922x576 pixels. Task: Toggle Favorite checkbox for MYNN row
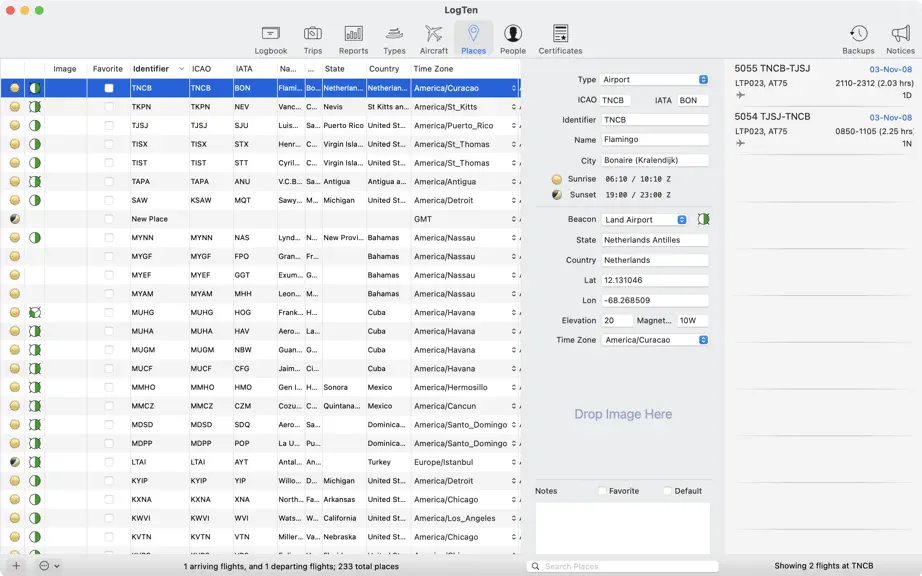pos(109,238)
